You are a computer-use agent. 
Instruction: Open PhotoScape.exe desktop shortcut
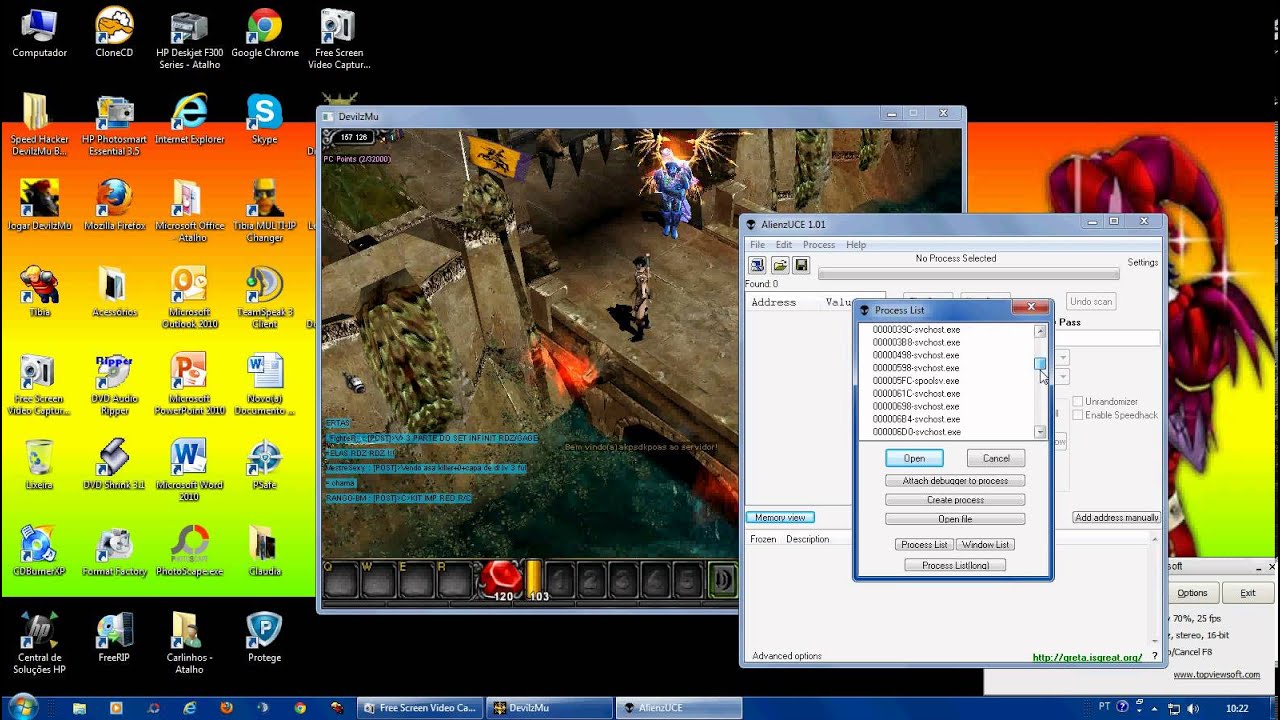[x=190, y=551]
